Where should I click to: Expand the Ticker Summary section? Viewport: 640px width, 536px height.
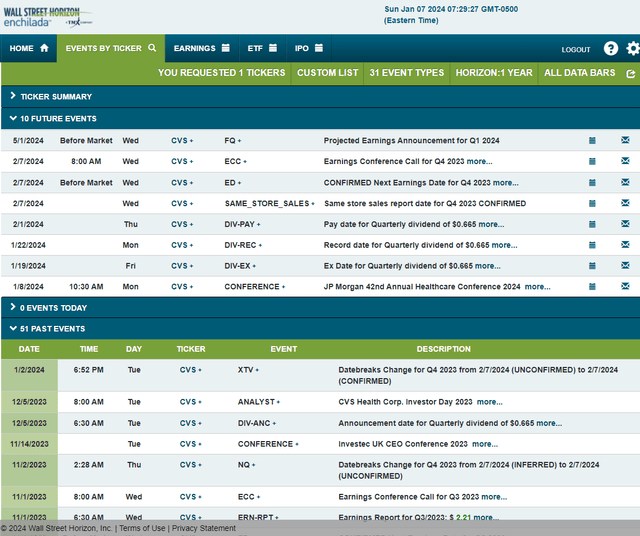tap(13, 96)
